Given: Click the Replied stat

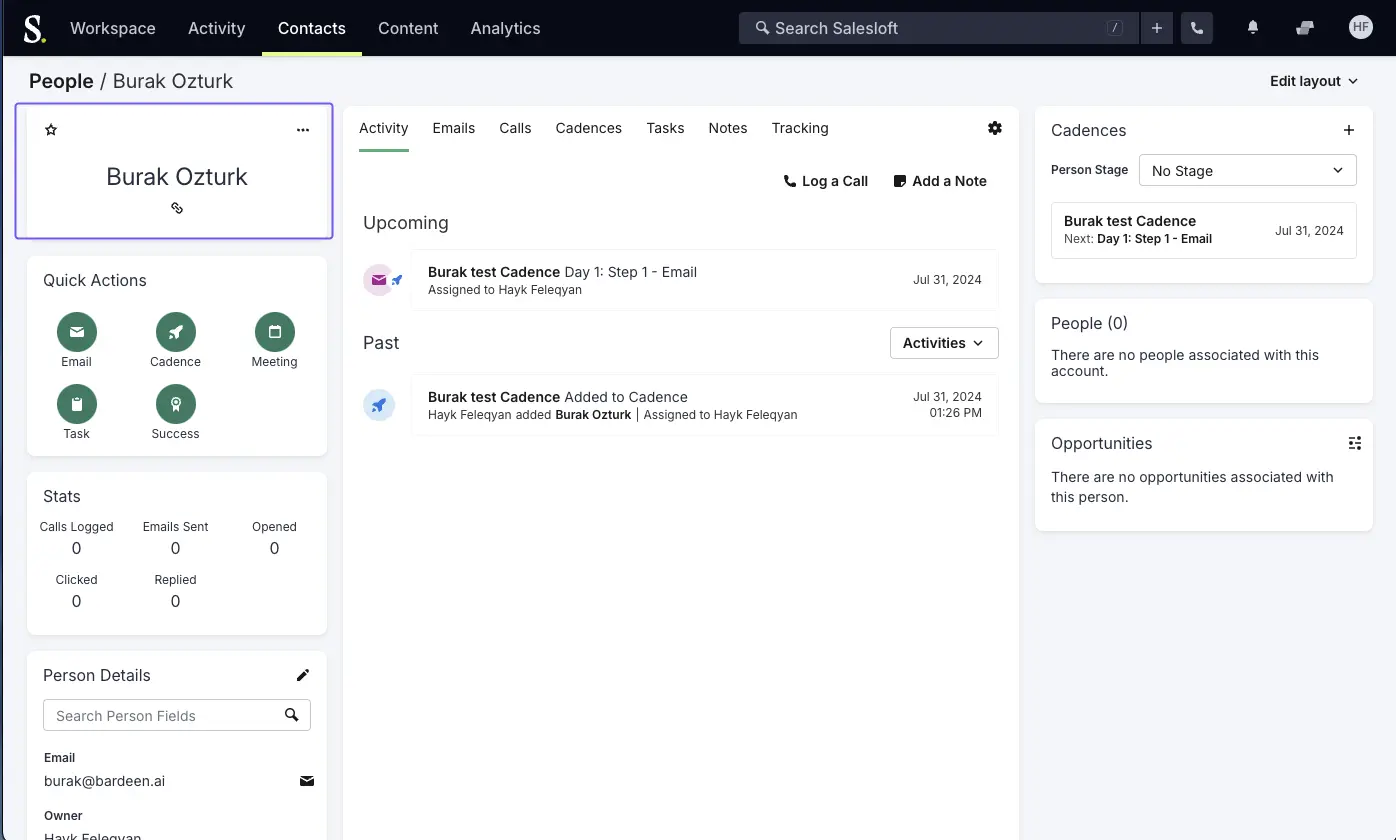Looking at the screenshot, I should pyautogui.click(x=176, y=591).
